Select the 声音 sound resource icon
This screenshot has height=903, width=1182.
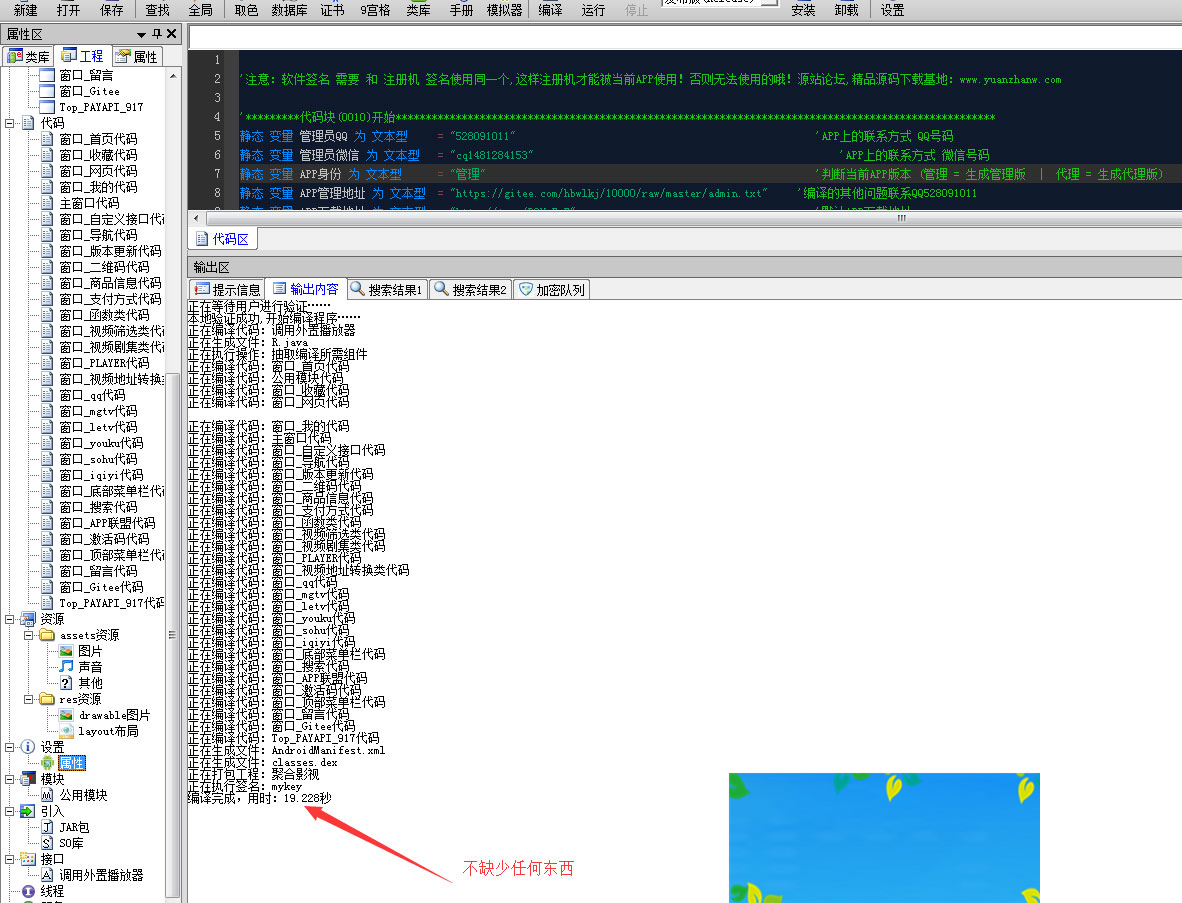point(66,667)
